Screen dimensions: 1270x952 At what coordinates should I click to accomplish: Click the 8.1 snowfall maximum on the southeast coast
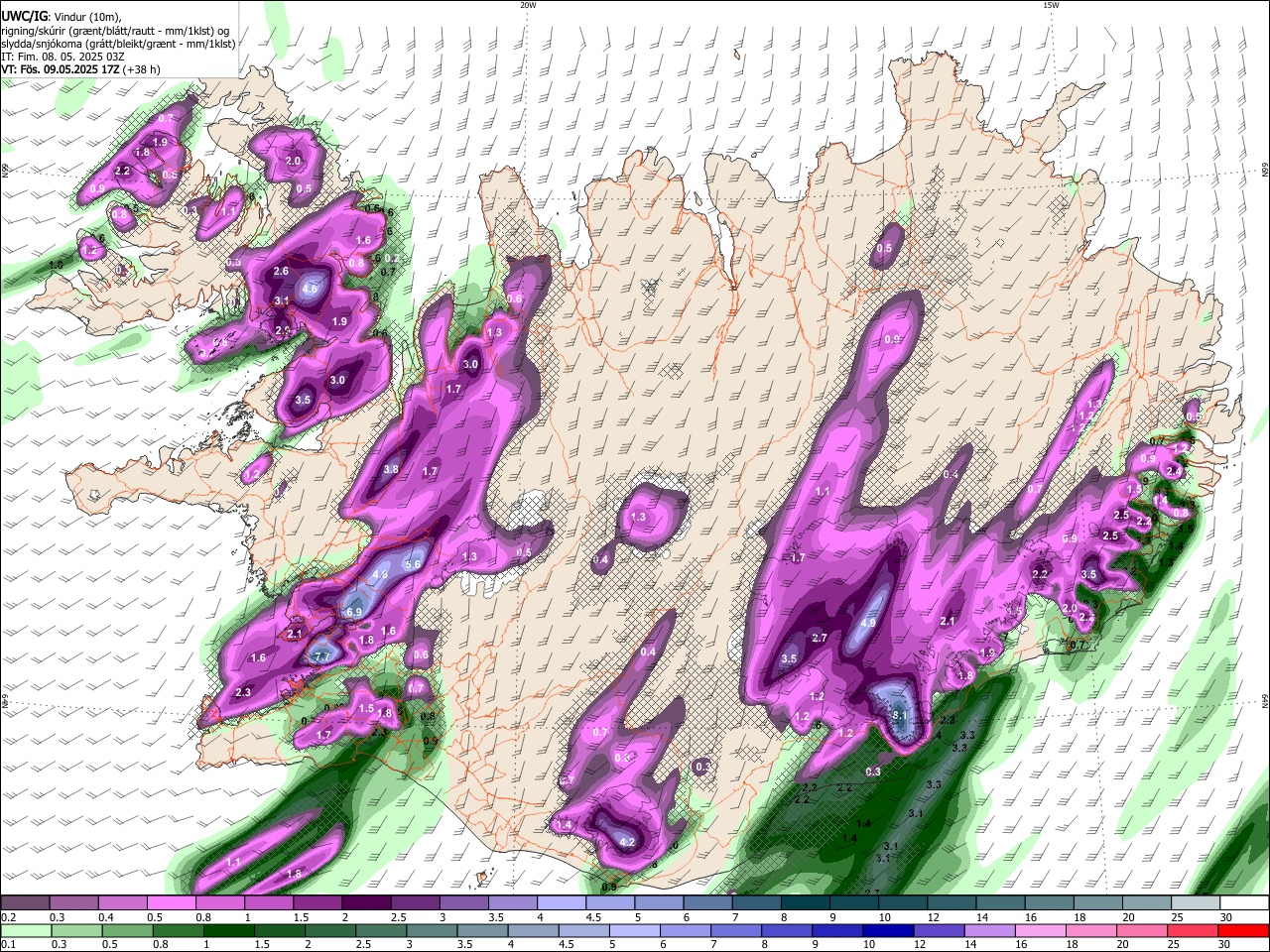tap(900, 715)
